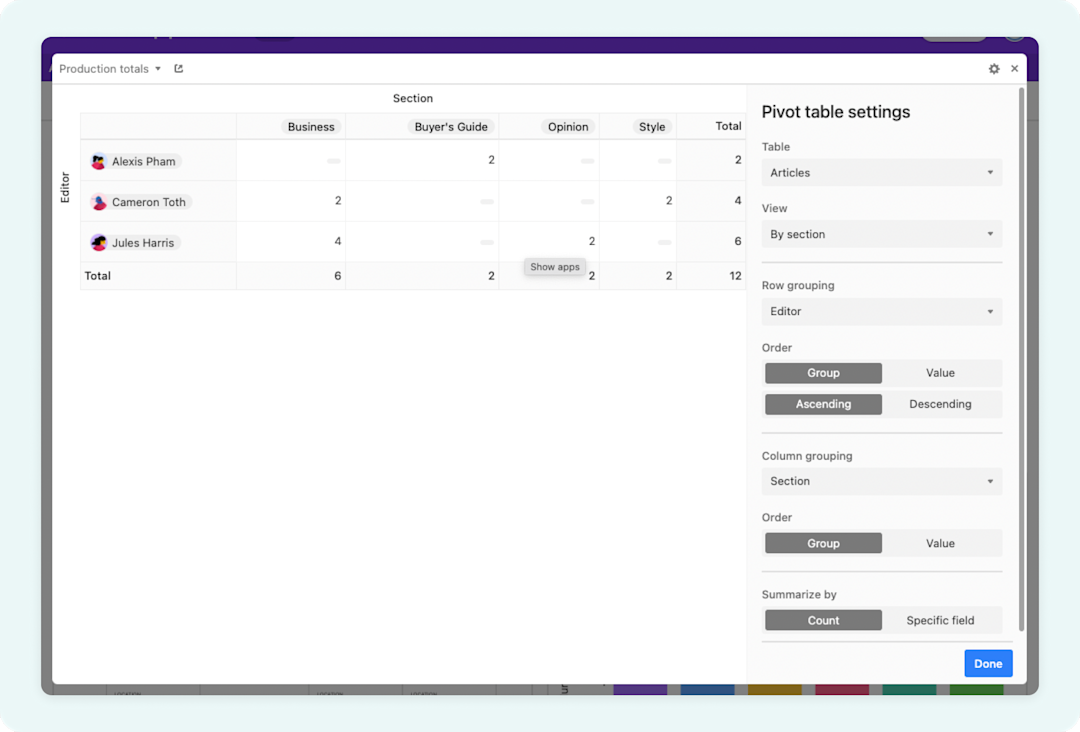Set row order to Descending
Screen dimensions: 1080x732
coord(941,404)
